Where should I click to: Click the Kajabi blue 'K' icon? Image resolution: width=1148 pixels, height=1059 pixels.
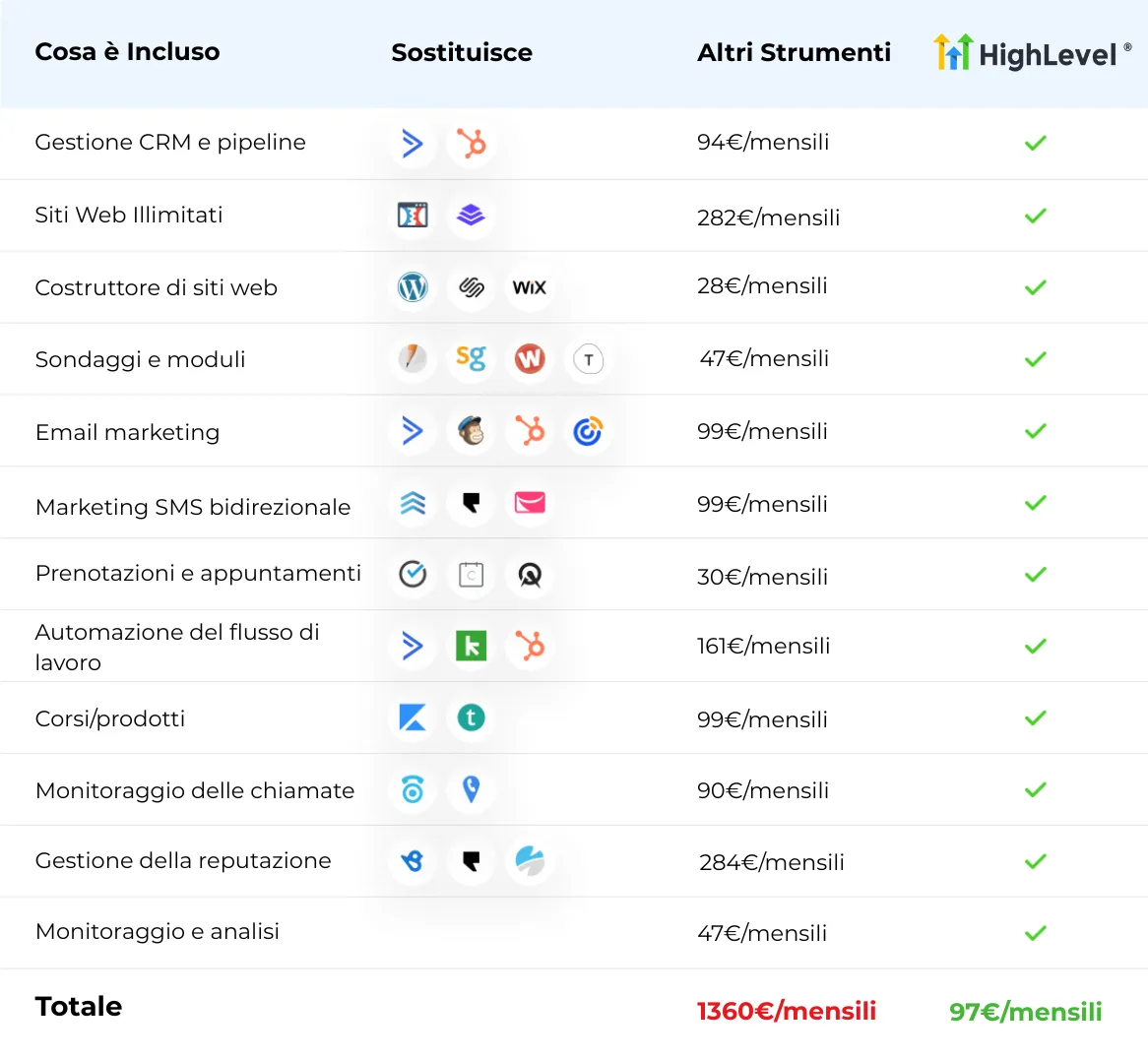point(413,717)
